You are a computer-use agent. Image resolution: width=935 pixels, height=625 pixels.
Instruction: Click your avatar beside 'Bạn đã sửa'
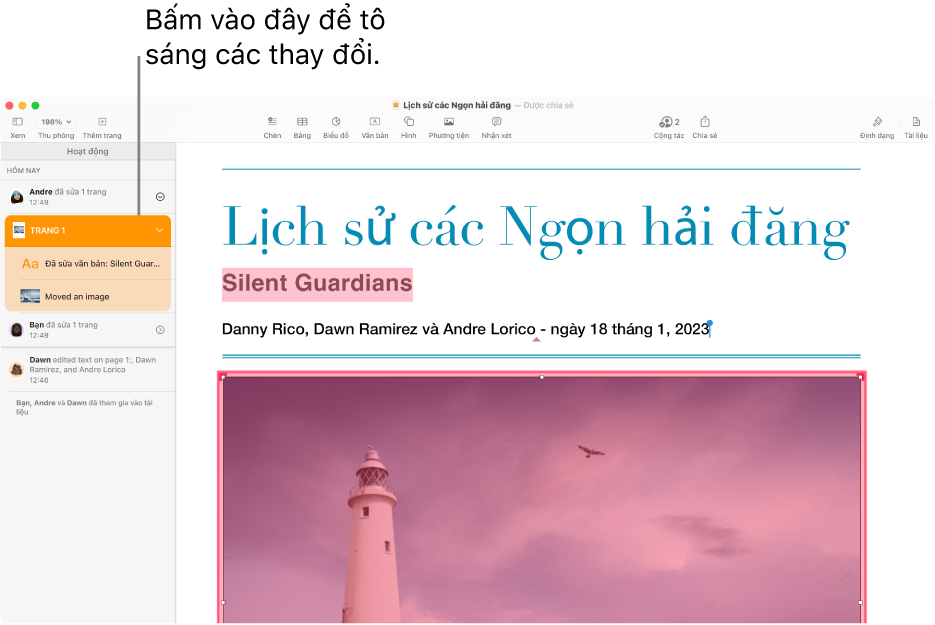[x=17, y=329]
